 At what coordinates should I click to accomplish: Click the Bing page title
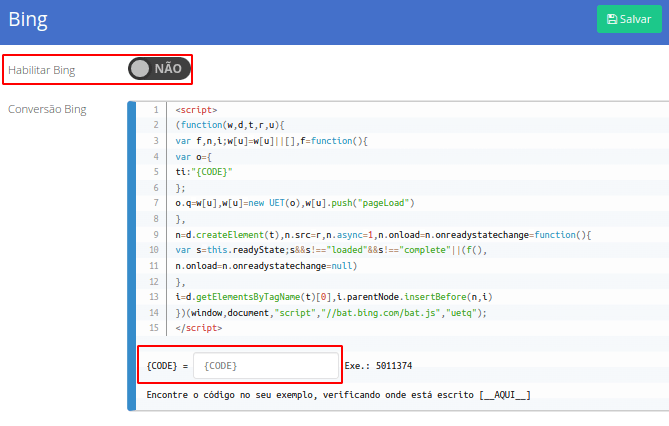click(28, 20)
